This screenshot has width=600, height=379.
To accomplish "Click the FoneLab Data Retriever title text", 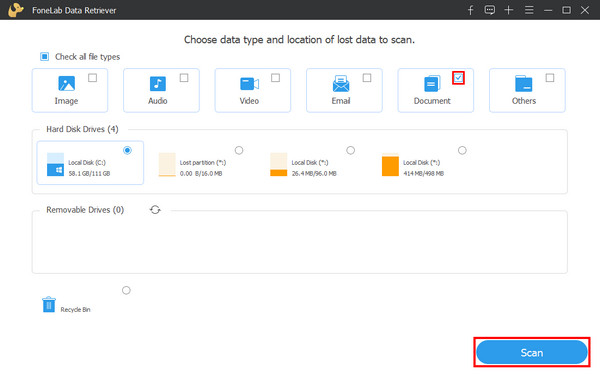I will [74, 10].
